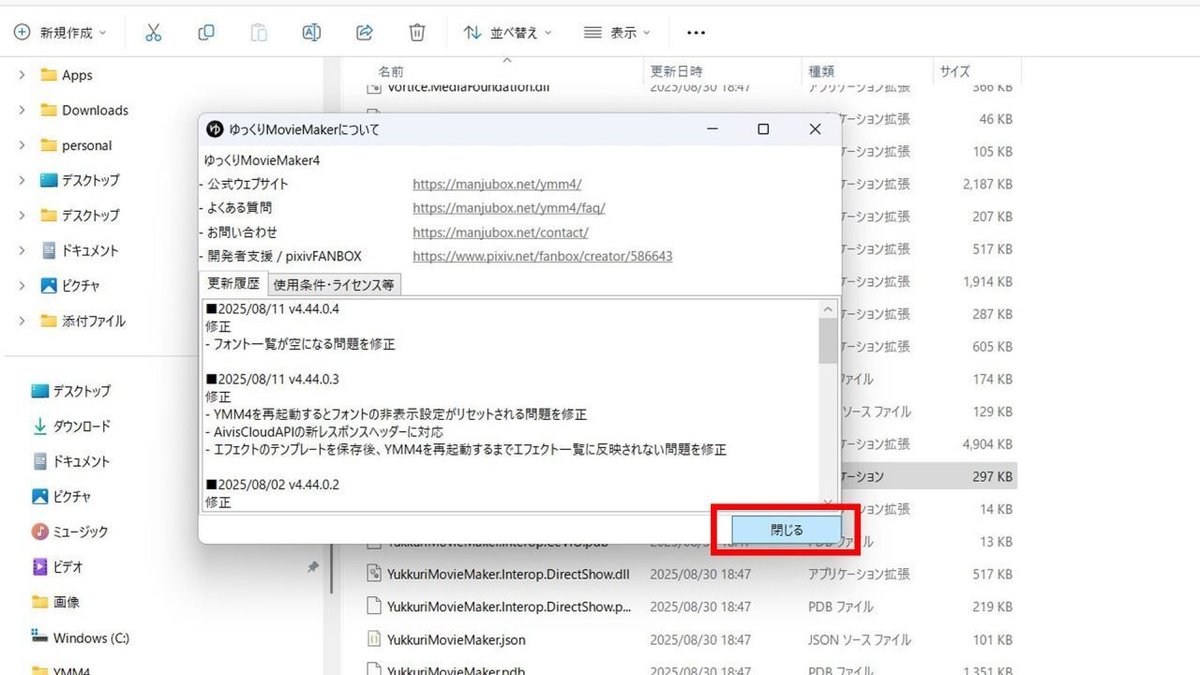Select the 更新履歴 tab
Image resolution: width=1200 pixels, height=675 pixels.
[232, 283]
